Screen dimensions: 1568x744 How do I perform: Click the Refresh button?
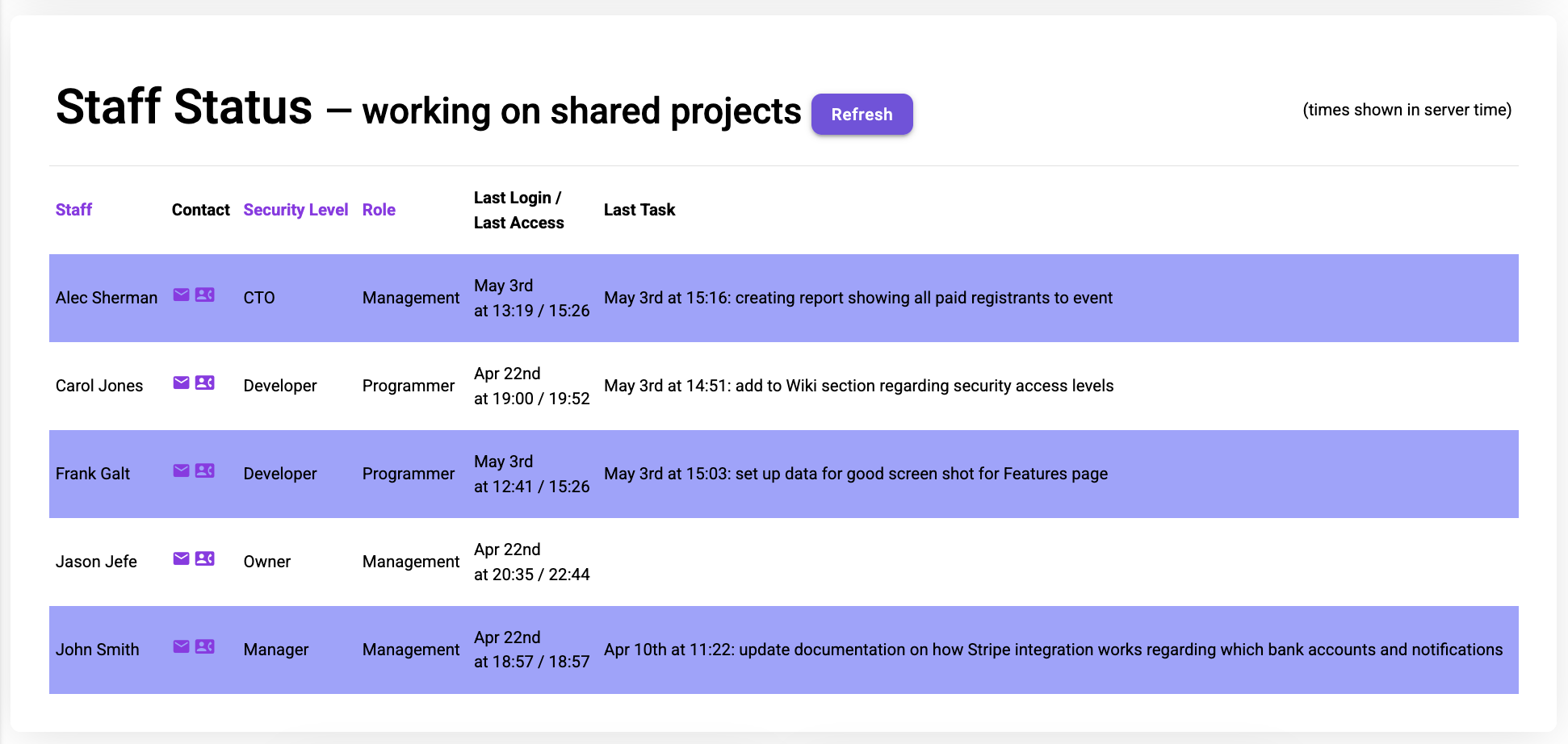point(862,114)
